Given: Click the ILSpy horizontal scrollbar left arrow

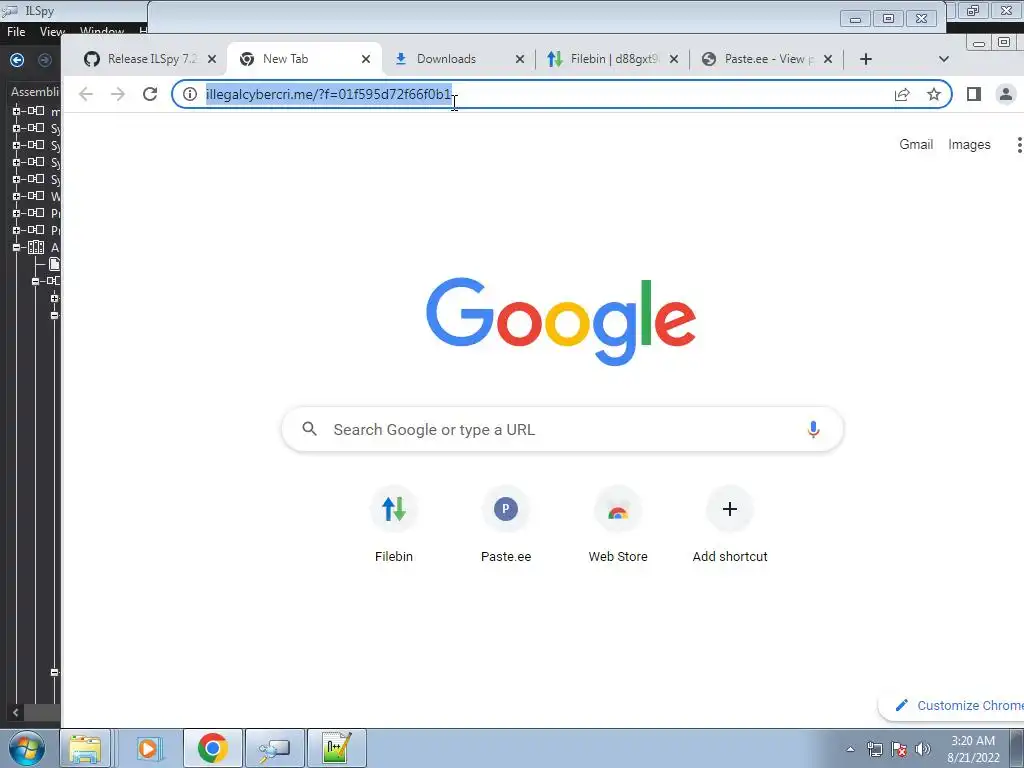Looking at the screenshot, I should 16,712.
